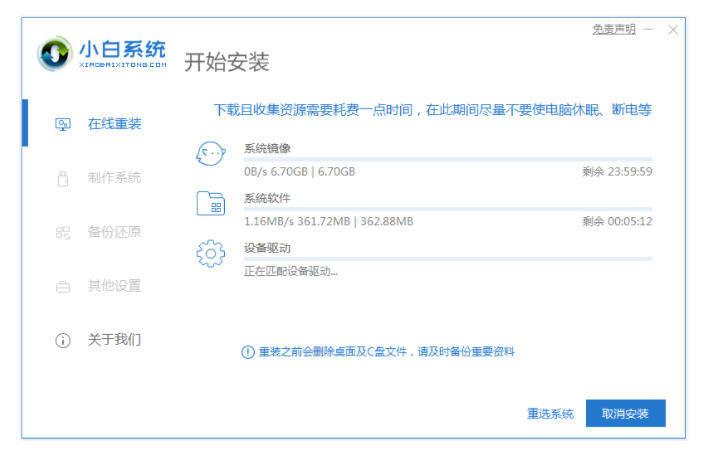Viewport: 701px width, 456px height.
Task: Minimize the installer window
Action: point(648,30)
